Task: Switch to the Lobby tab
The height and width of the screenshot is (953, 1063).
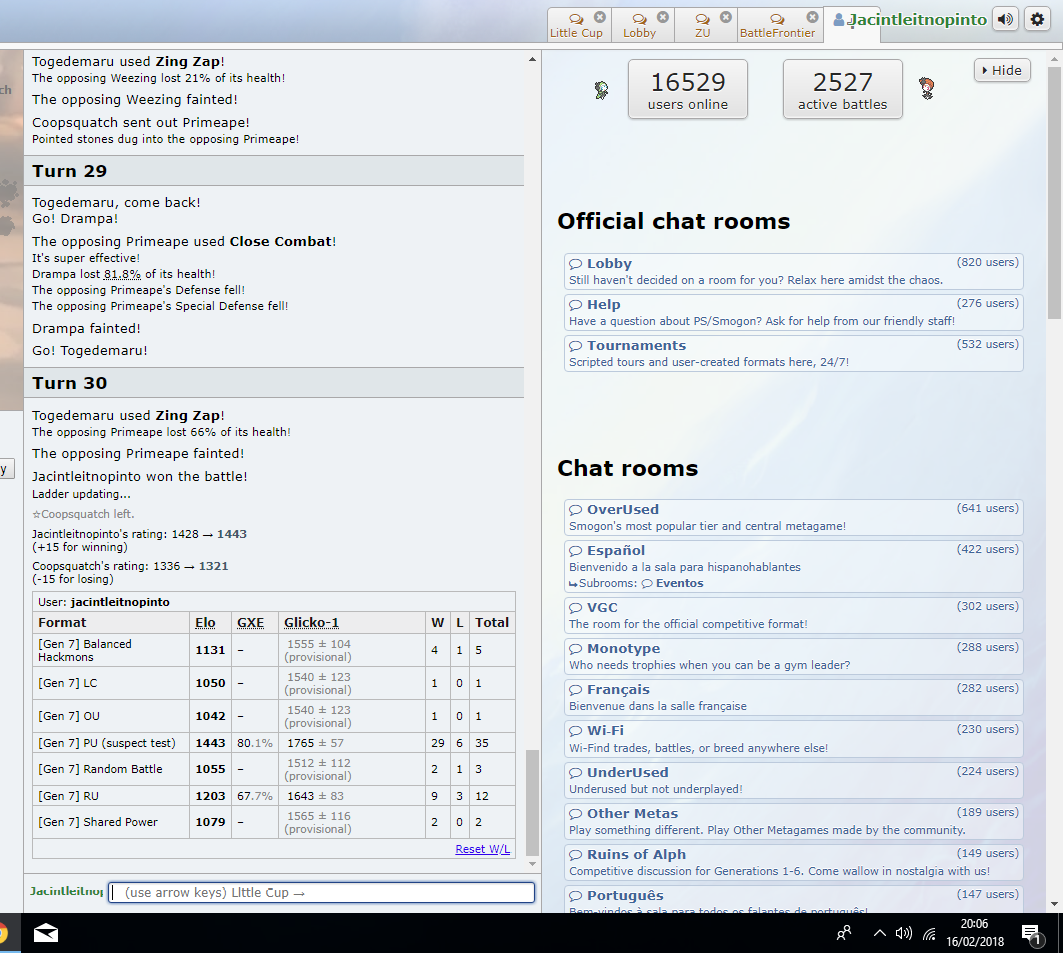Action: (640, 25)
